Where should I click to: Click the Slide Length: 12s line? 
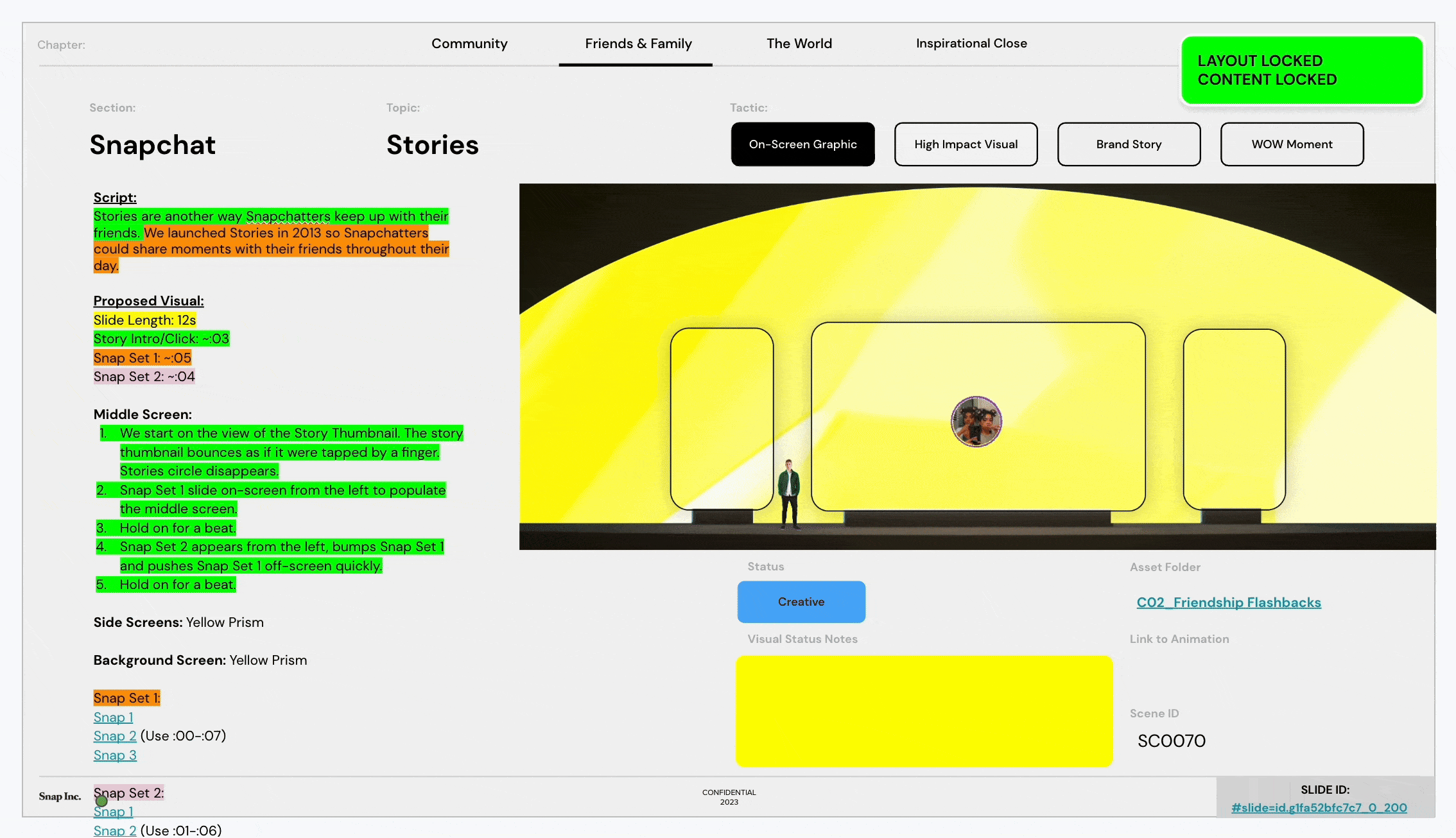point(144,320)
